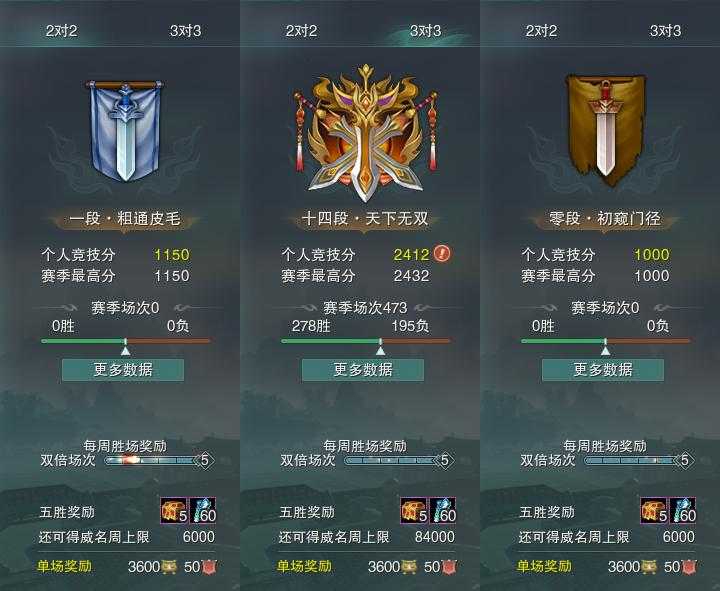The width and height of the screenshot is (720, 591).
Task: Switch to 3对3 tab in middle panel
Action: coord(425,31)
